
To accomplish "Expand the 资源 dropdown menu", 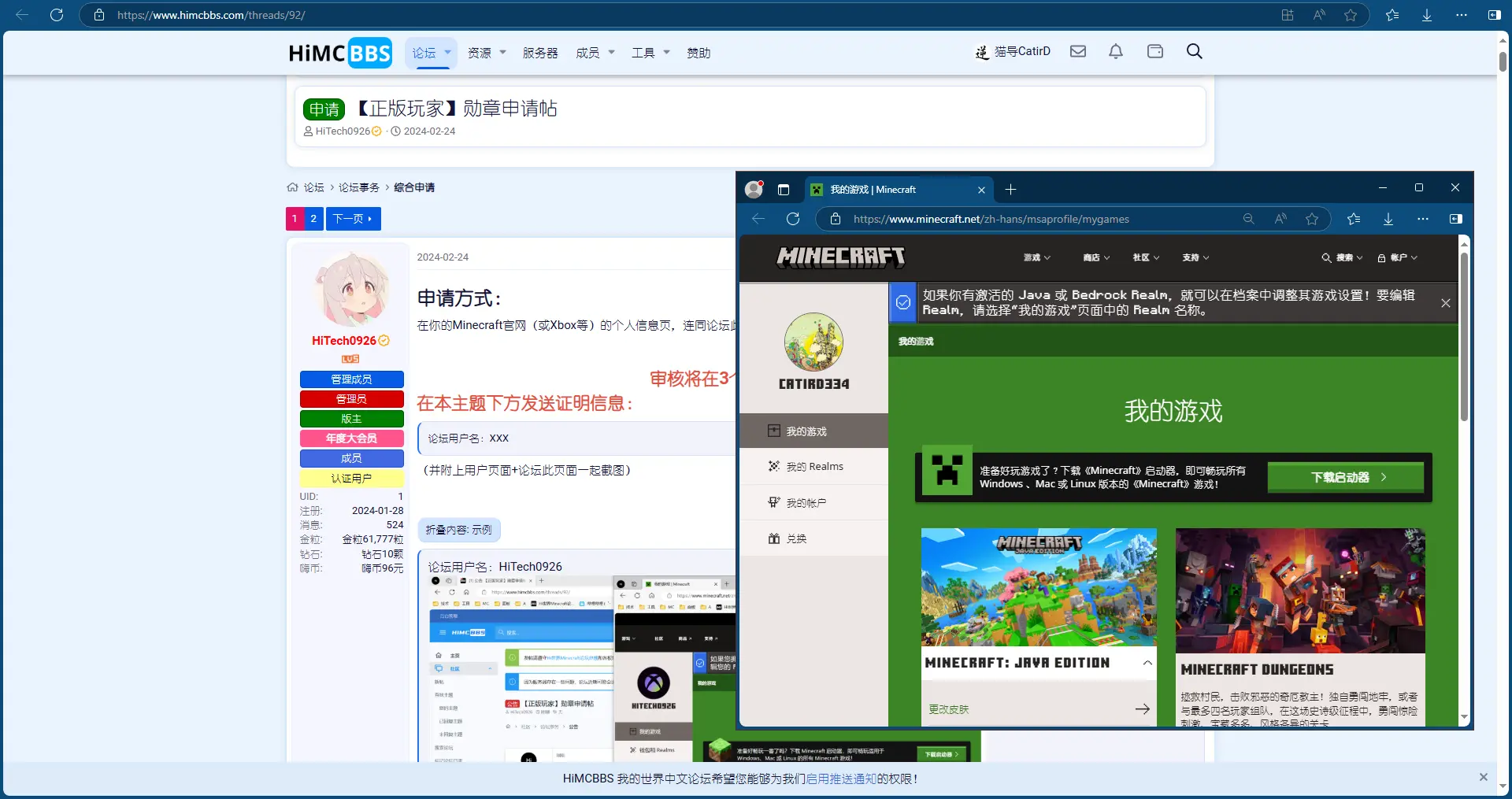I will [485, 53].
